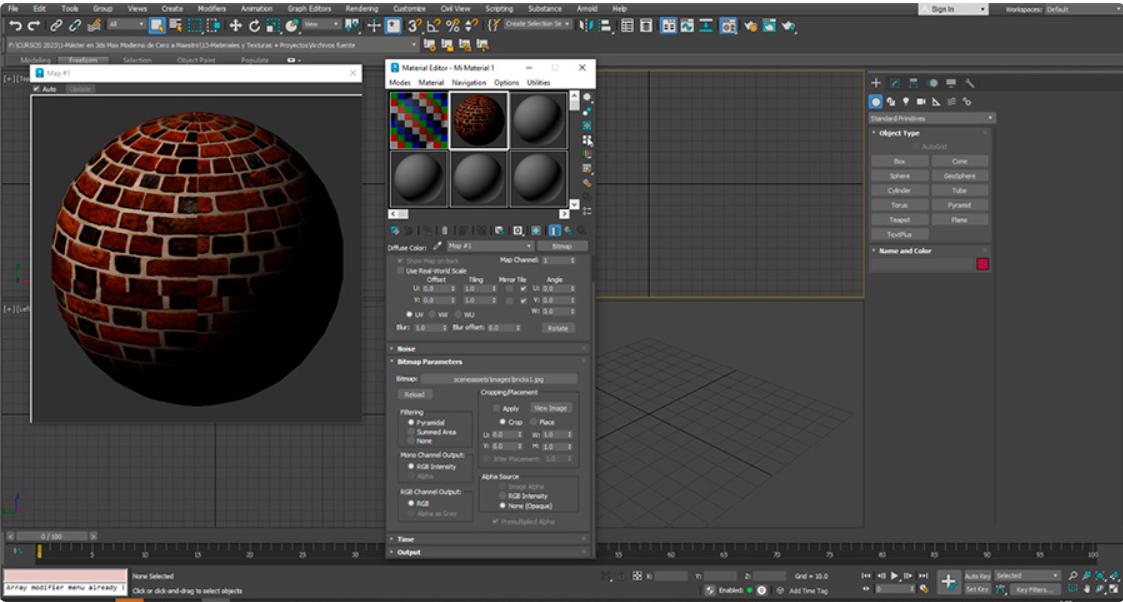Open Material Editor Navigation menu
The image size is (1123, 602).
[468, 83]
